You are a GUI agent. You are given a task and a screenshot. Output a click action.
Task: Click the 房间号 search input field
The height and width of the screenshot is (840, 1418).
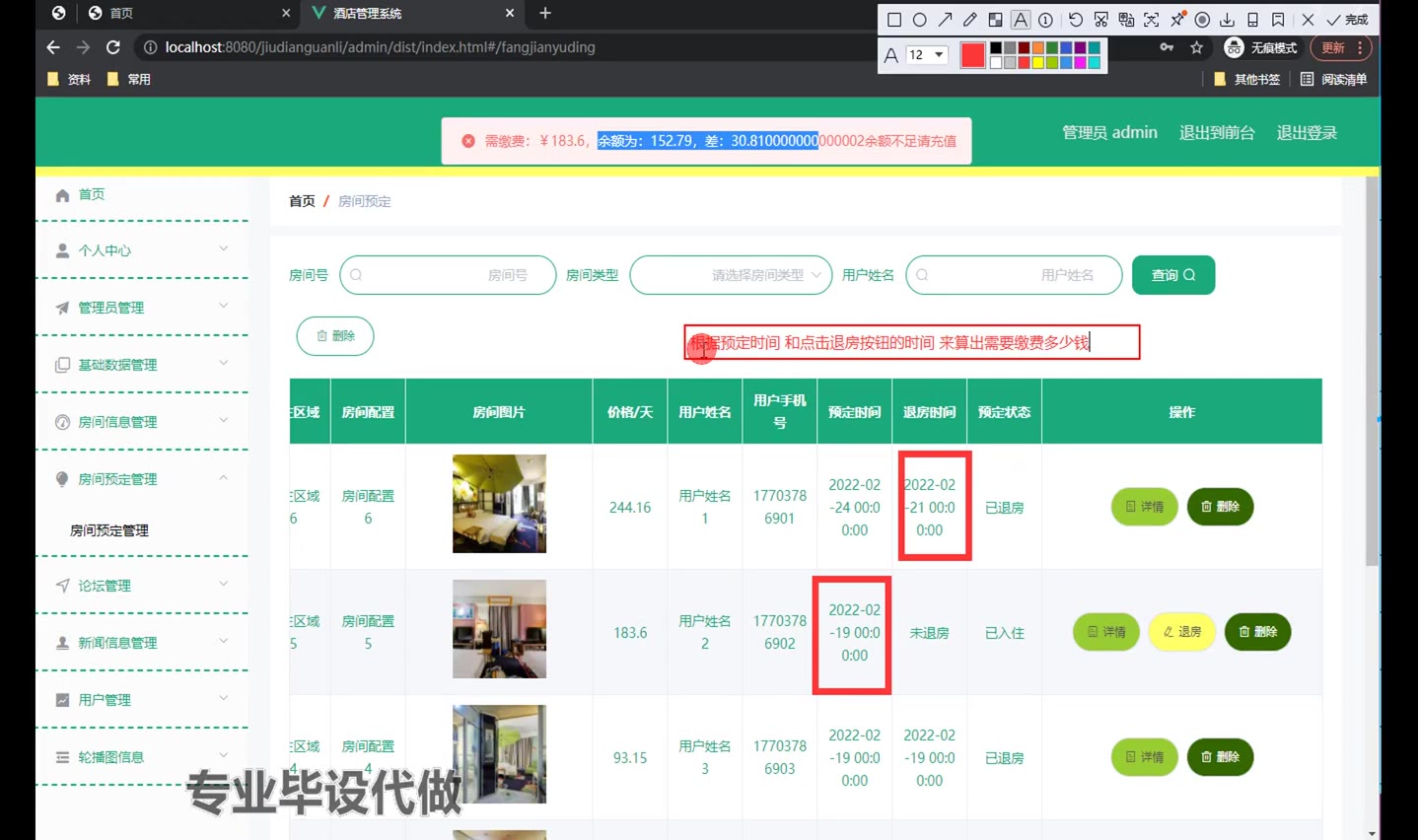click(448, 275)
